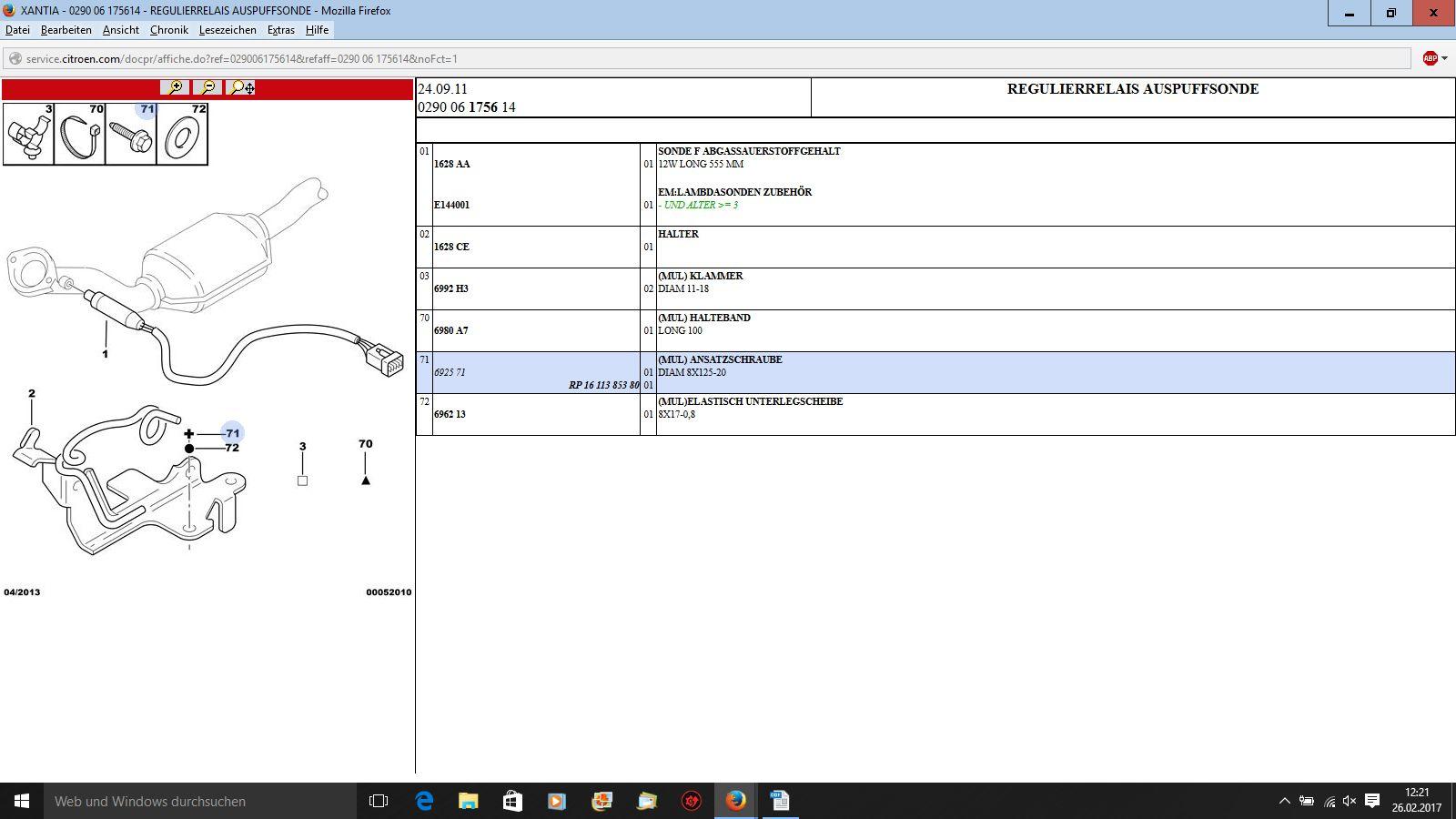The height and width of the screenshot is (819, 1456).
Task: Open the Datei menu
Action: pyautogui.click(x=17, y=30)
